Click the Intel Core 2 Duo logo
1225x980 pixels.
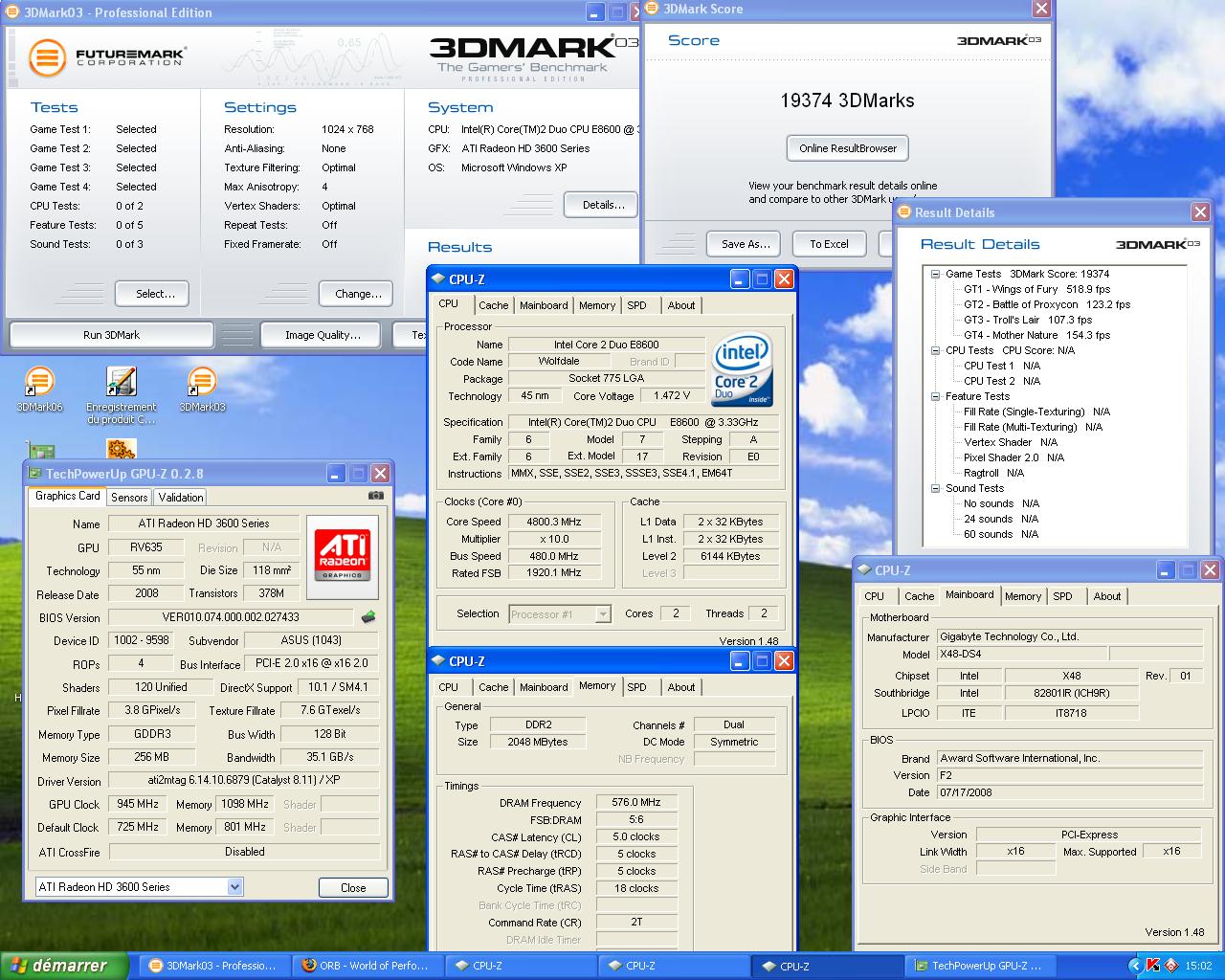click(742, 371)
